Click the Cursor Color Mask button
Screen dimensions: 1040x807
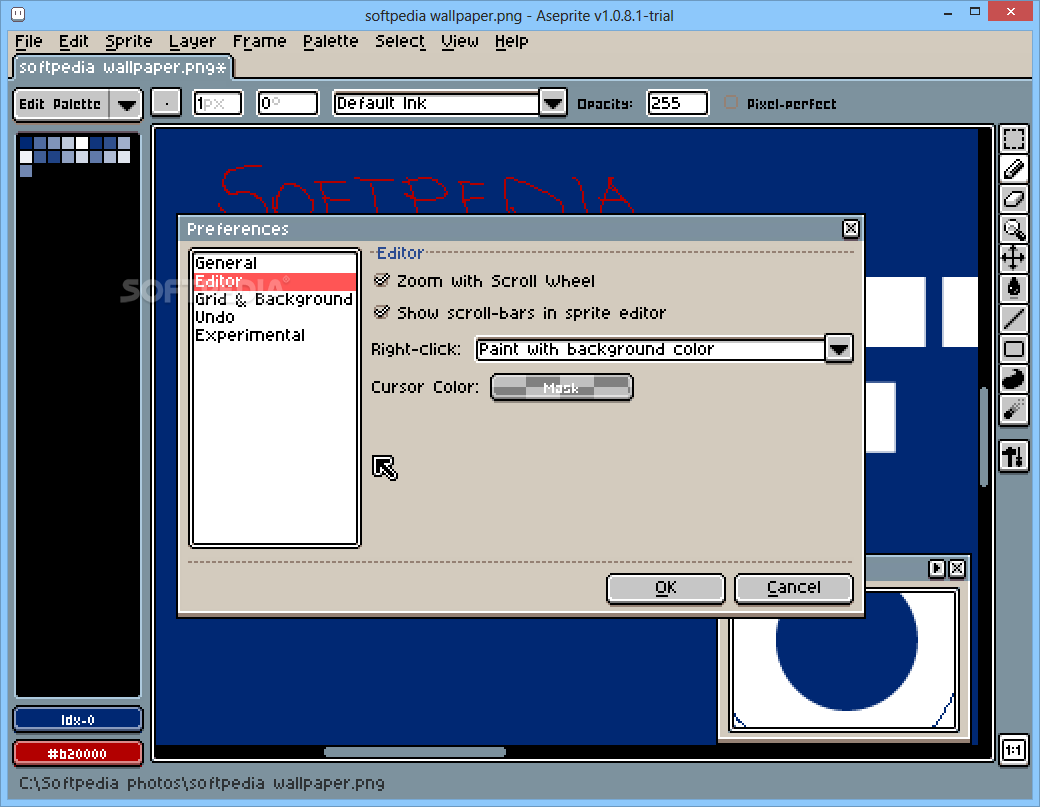tap(561, 387)
